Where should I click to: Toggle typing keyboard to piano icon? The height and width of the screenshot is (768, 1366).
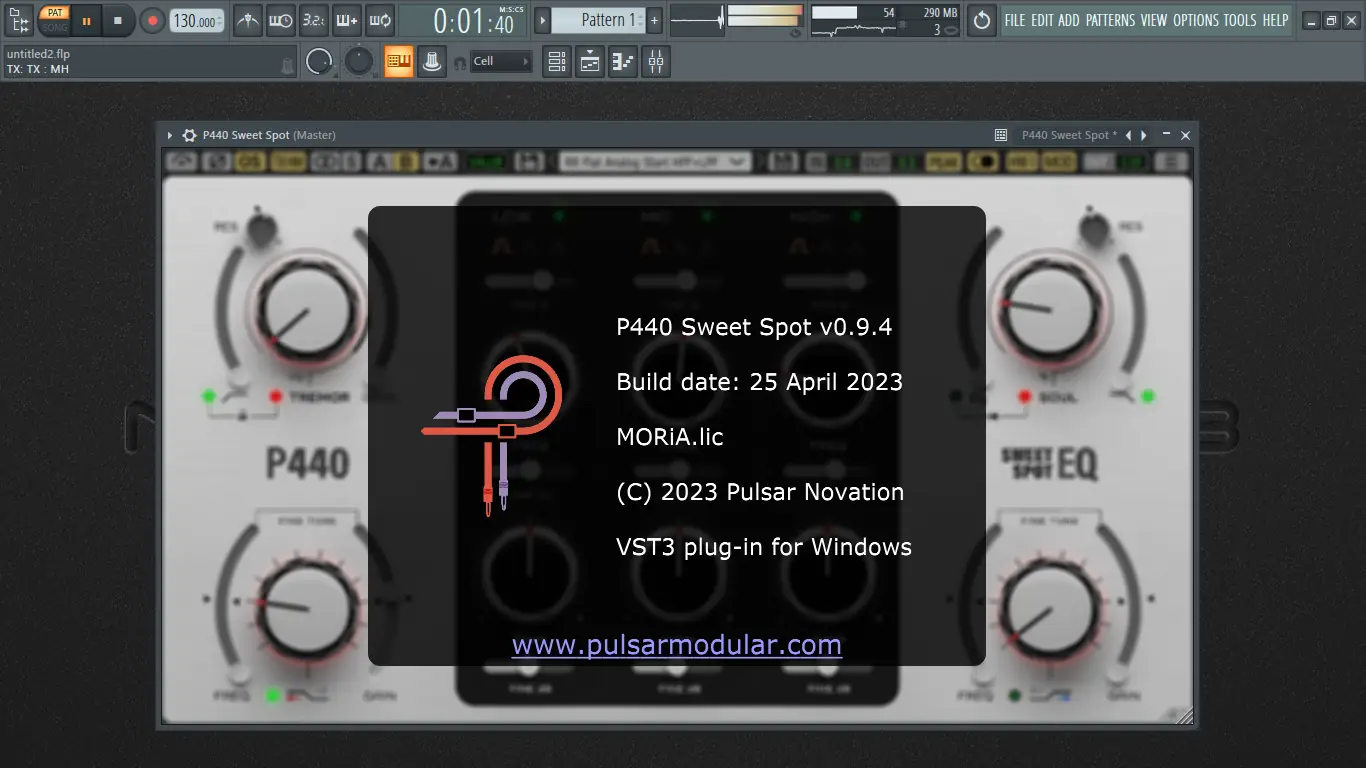pos(399,62)
